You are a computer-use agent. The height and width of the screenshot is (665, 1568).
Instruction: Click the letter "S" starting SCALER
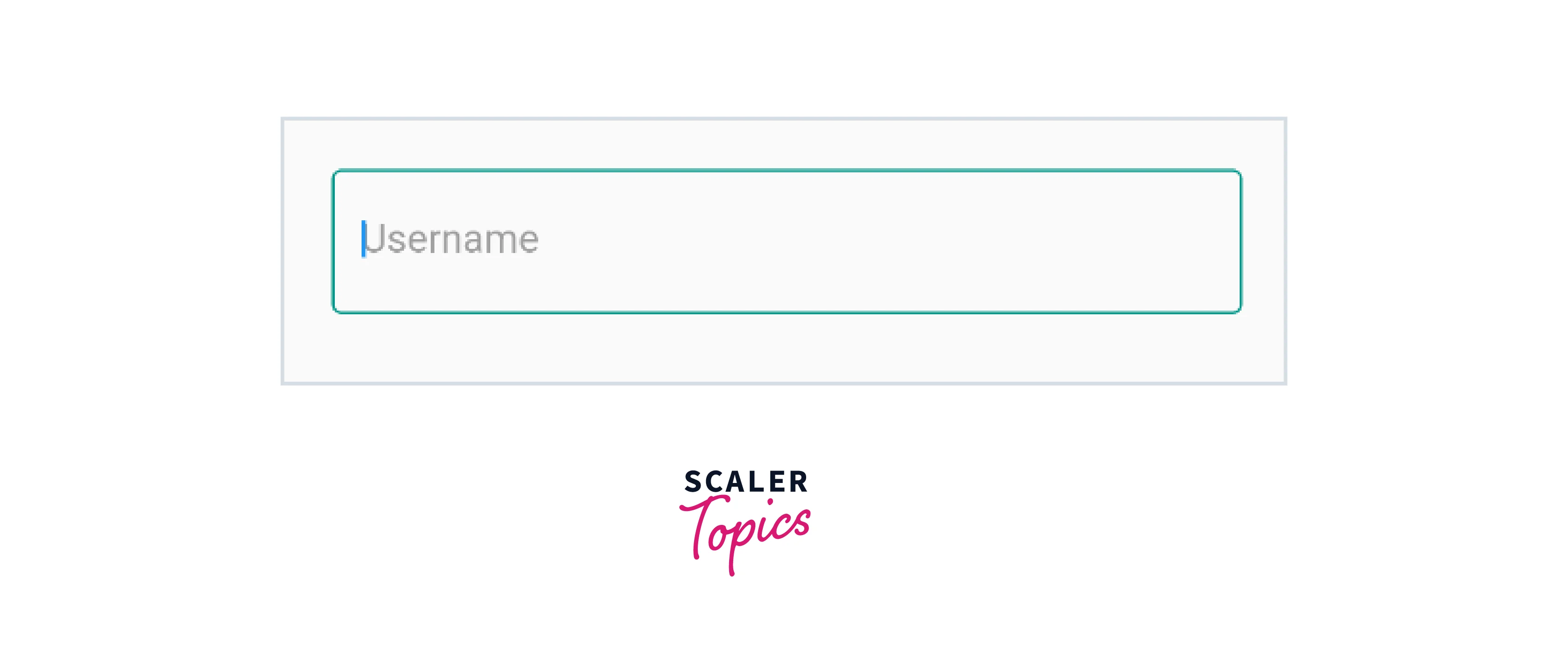tap(693, 482)
